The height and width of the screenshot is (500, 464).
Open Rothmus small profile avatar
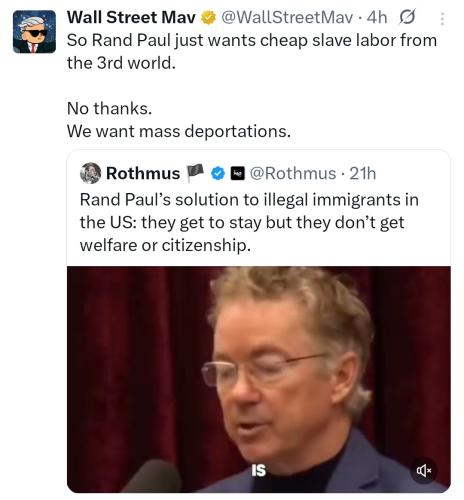tap(90, 173)
